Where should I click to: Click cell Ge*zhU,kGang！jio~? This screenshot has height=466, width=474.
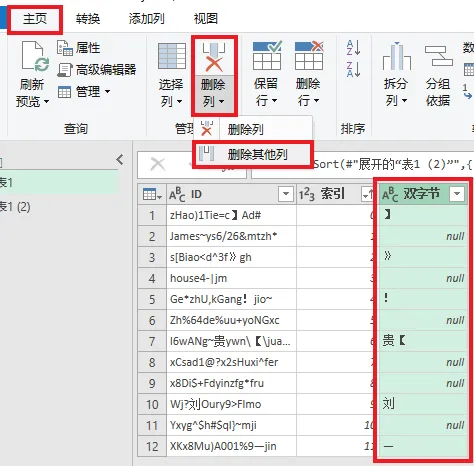coord(231,299)
